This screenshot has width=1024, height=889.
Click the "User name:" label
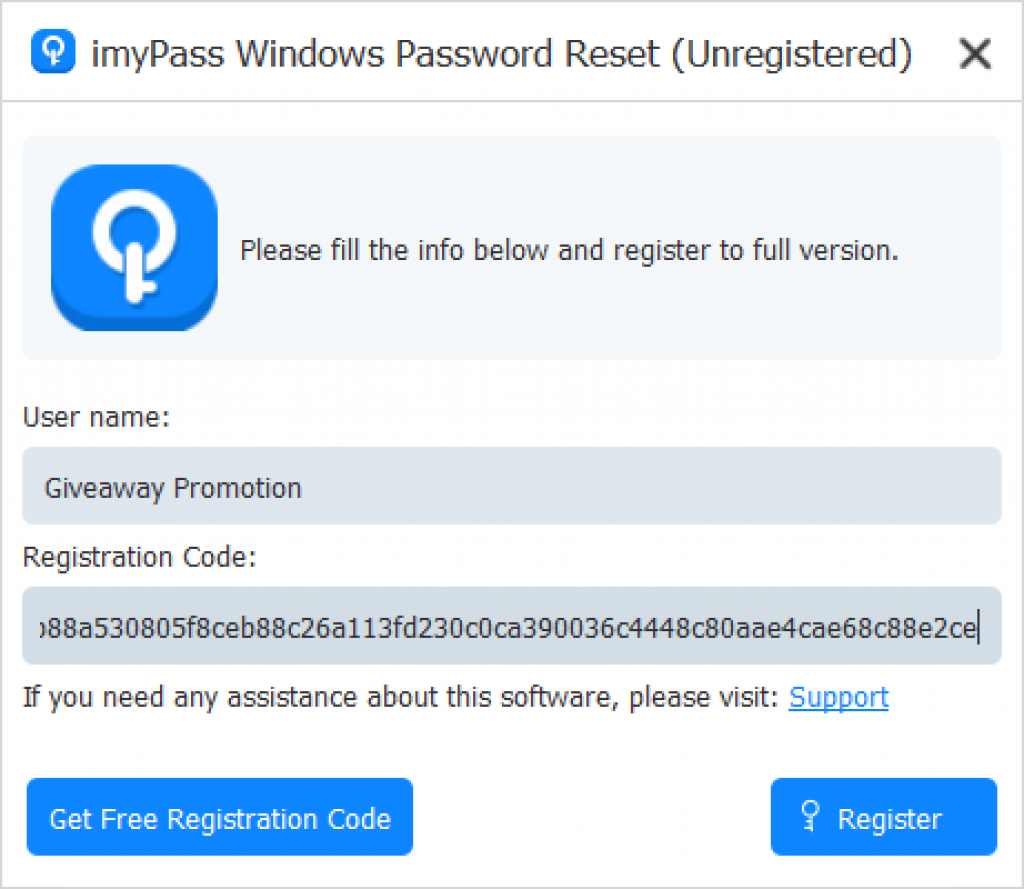[97, 417]
